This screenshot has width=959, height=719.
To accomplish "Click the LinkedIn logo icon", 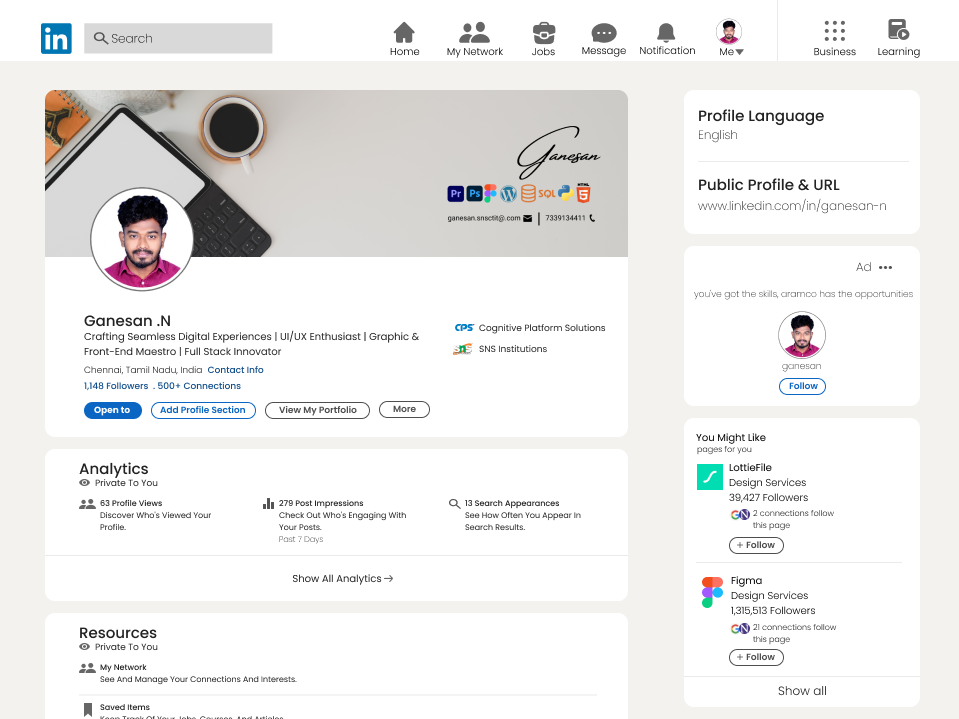I will click(x=56, y=38).
